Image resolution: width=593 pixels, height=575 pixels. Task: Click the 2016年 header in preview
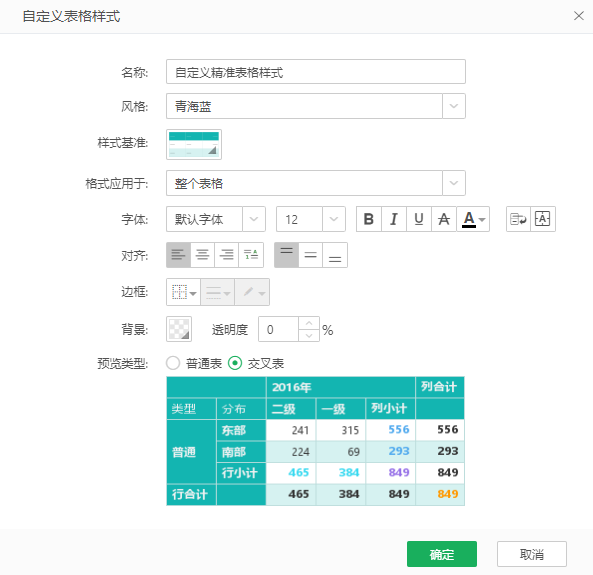pos(341,387)
